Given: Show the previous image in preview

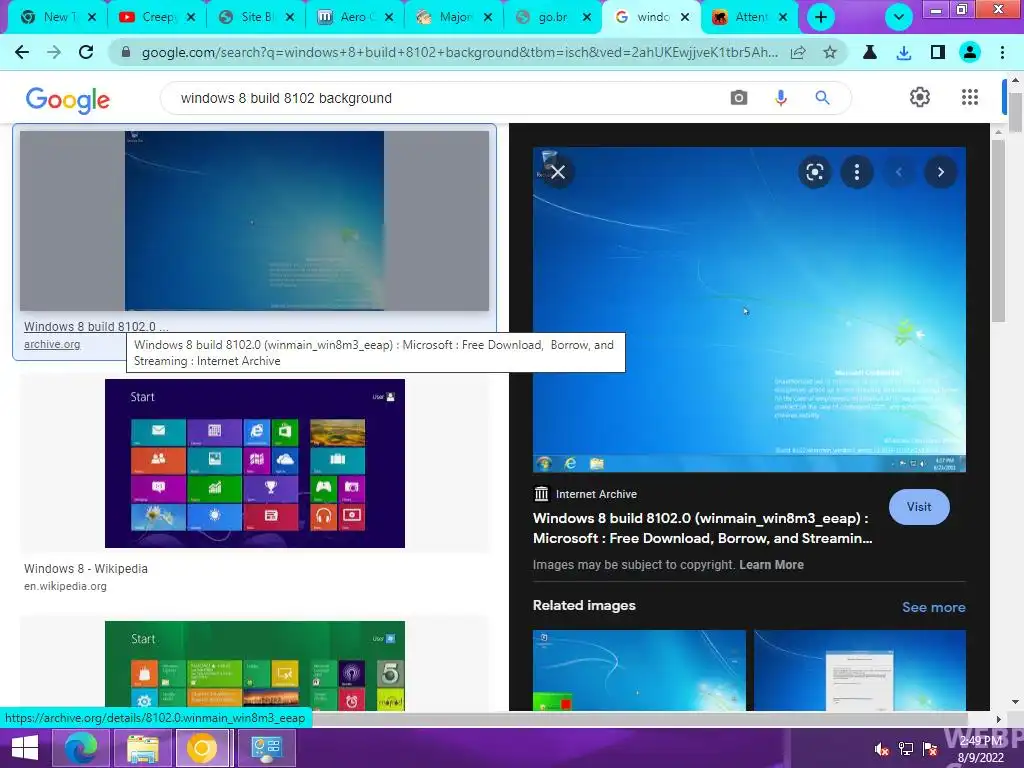Looking at the screenshot, I should [899, 172].
